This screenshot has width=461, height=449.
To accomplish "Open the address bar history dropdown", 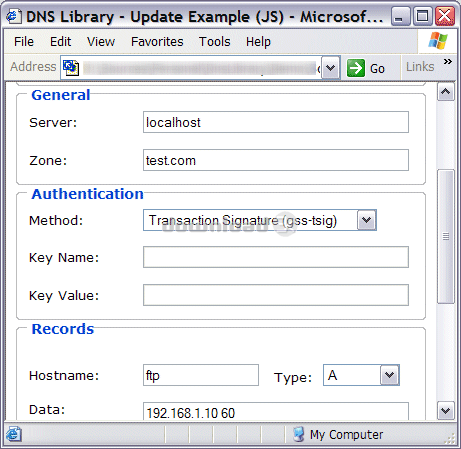I will point(330,68).
